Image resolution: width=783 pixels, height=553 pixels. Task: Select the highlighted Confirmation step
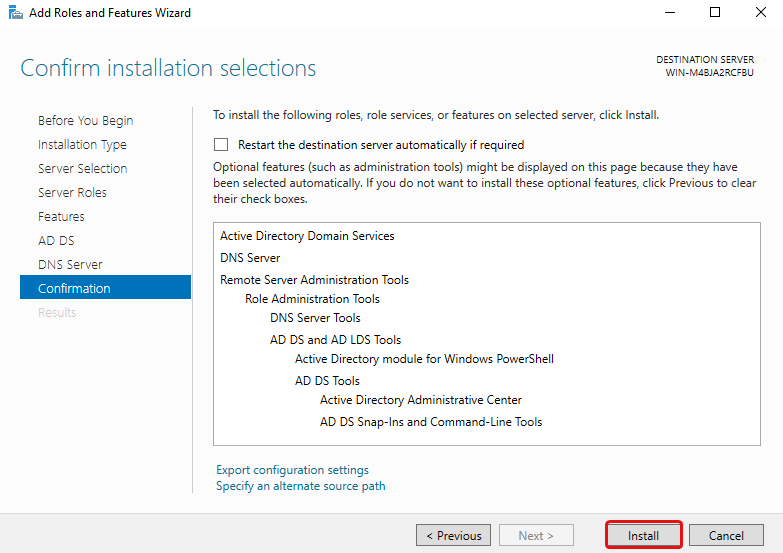105,287
